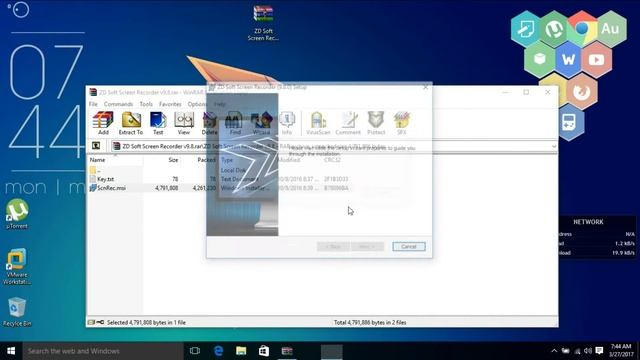
Task: Run VirusScan from the WinRAR toolbar
Action: coord(318,123)
